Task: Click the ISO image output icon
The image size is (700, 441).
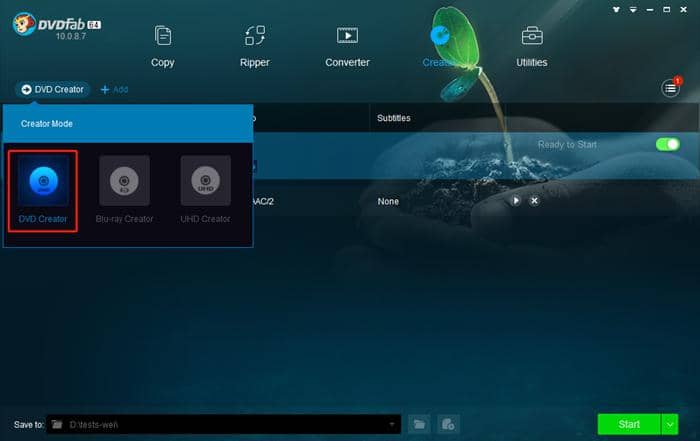Action: (x=449, y=424)
